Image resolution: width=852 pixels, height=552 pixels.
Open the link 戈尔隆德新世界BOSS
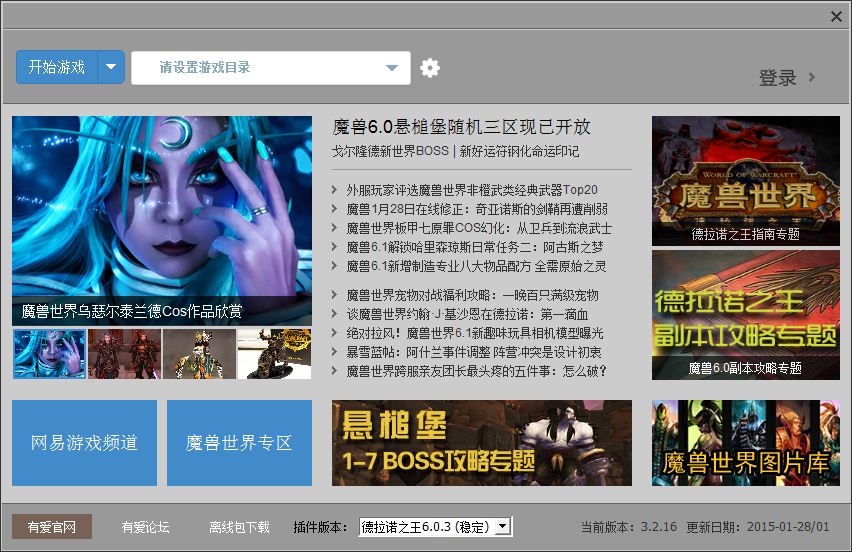[x=390, y=151]
